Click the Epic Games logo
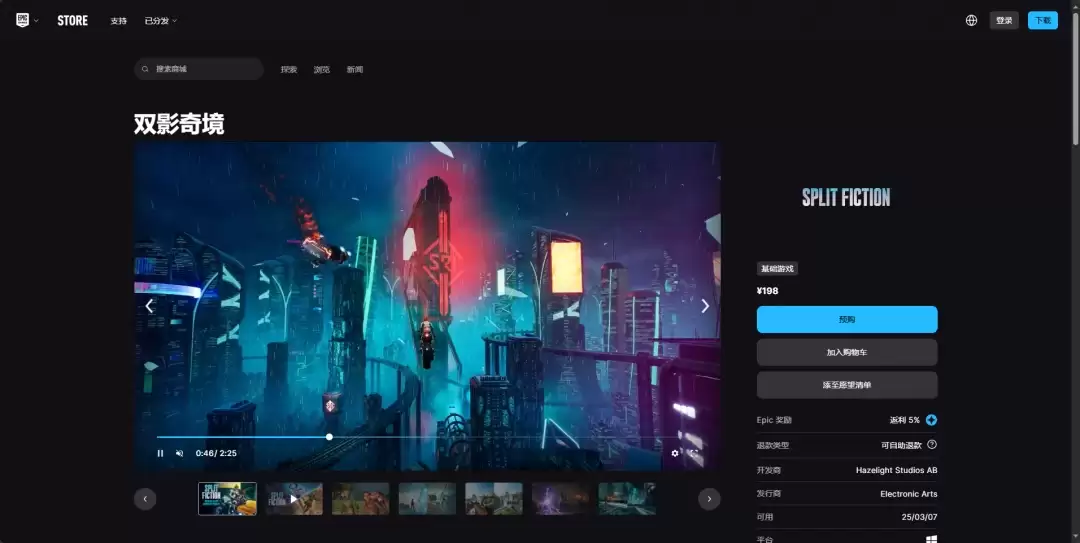This screenshot has width=1080, height=543. coord(23,20)
